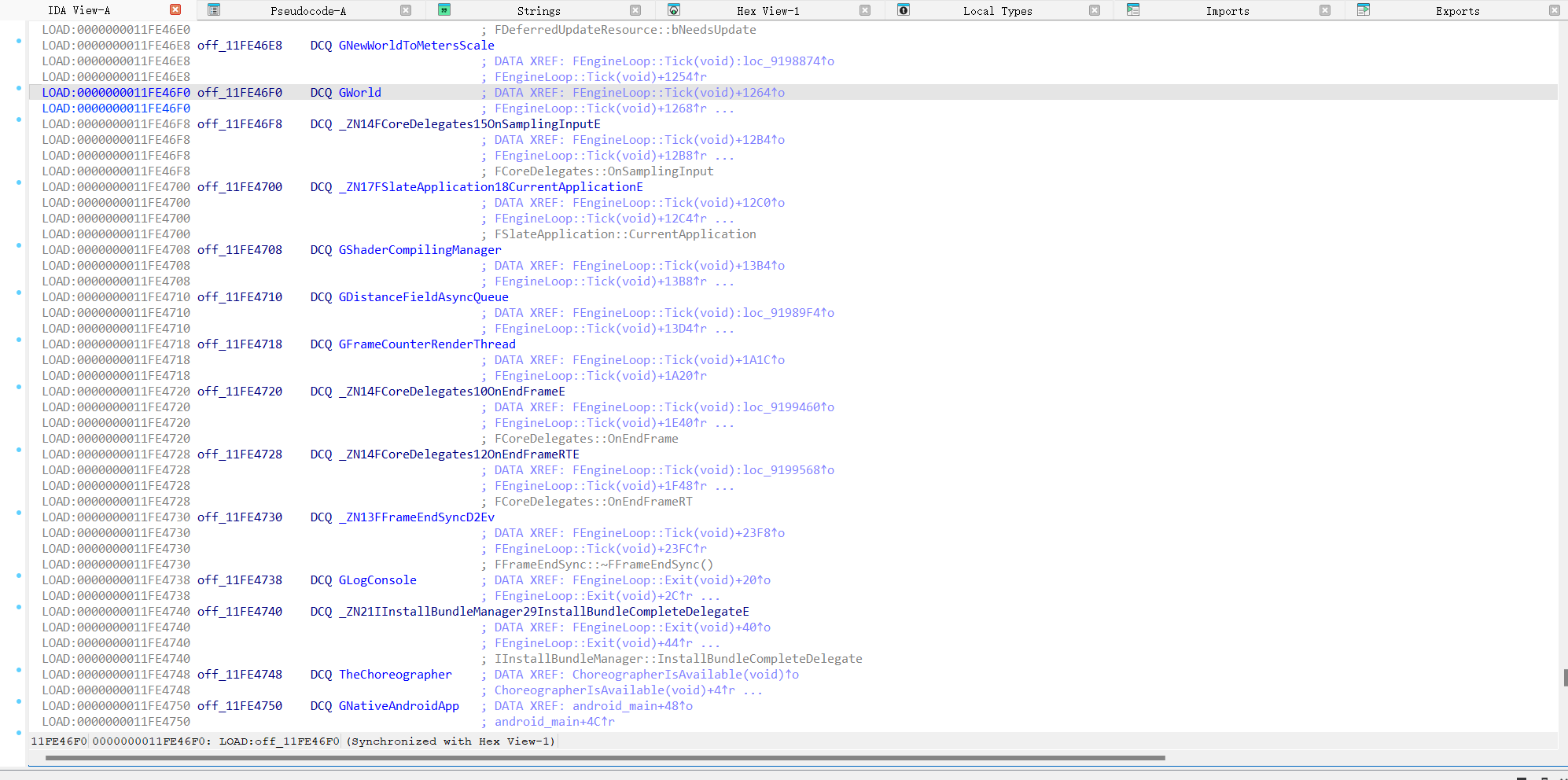Click the address LOAD:0000000011FE46E0

click(116, 30)
